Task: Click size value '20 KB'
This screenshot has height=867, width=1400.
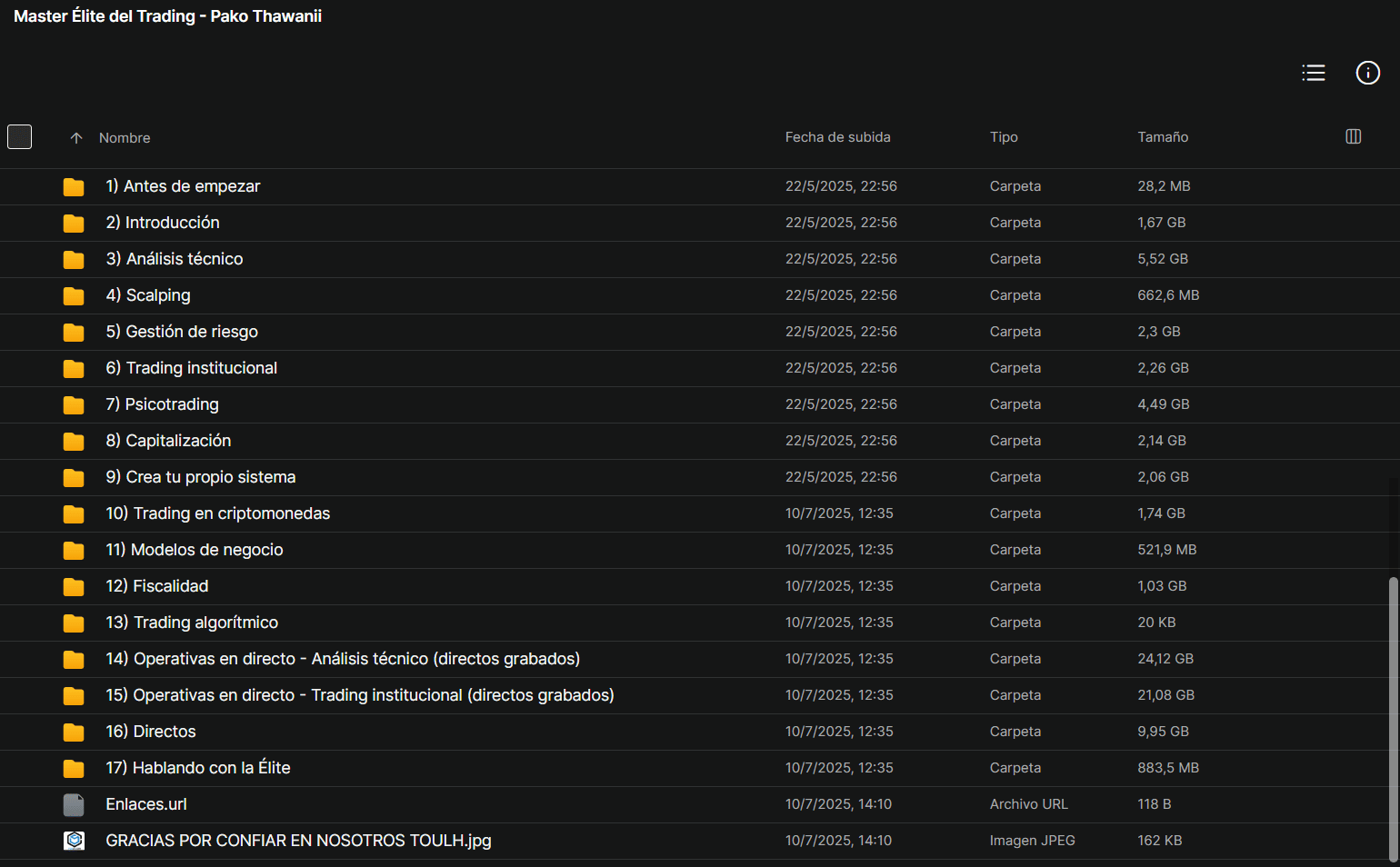Action: 1156,623
